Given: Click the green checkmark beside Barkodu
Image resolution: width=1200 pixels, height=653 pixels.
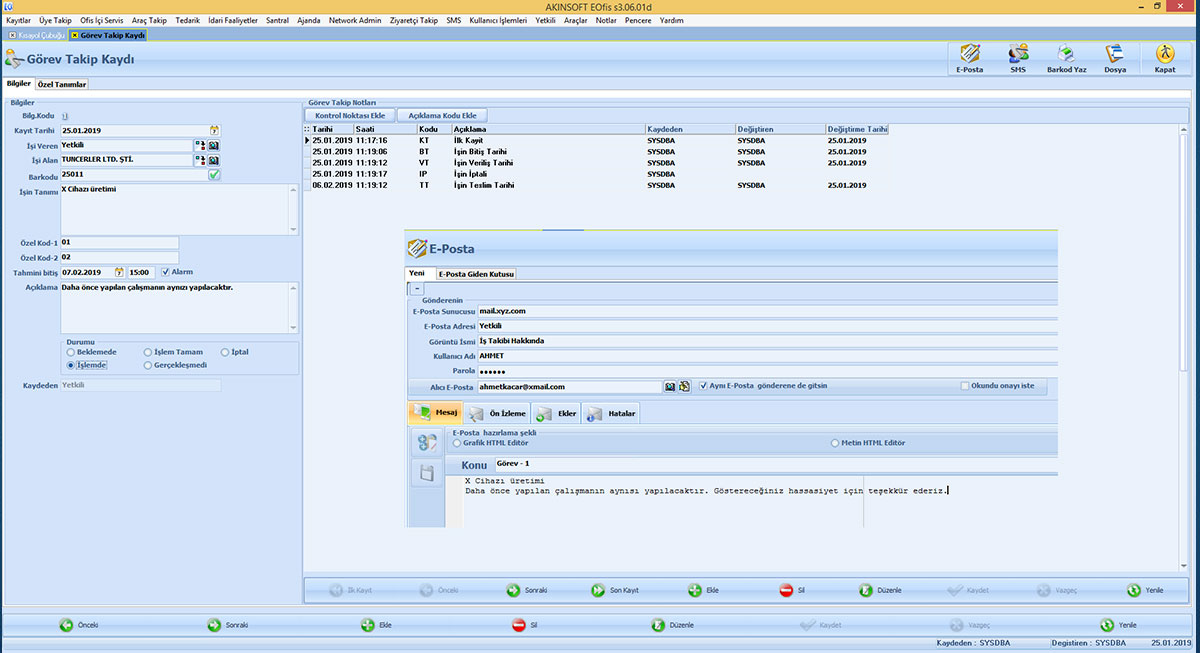Looking at the screenshot, I should tap(214, 175).
